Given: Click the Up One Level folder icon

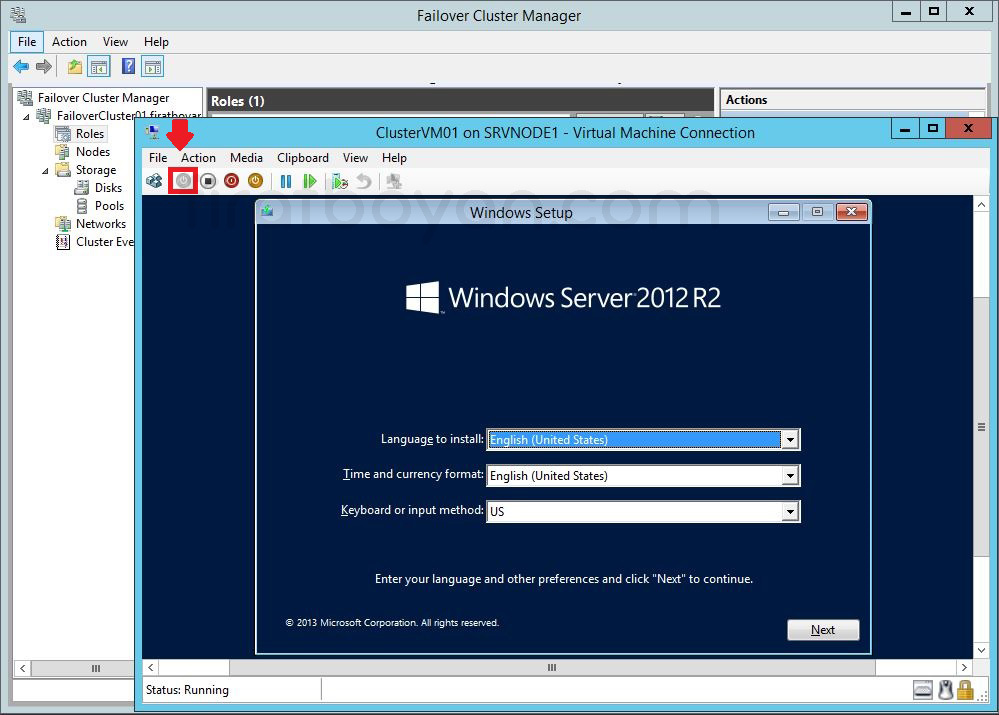Looking at the screenshot, I should [75, 66].
